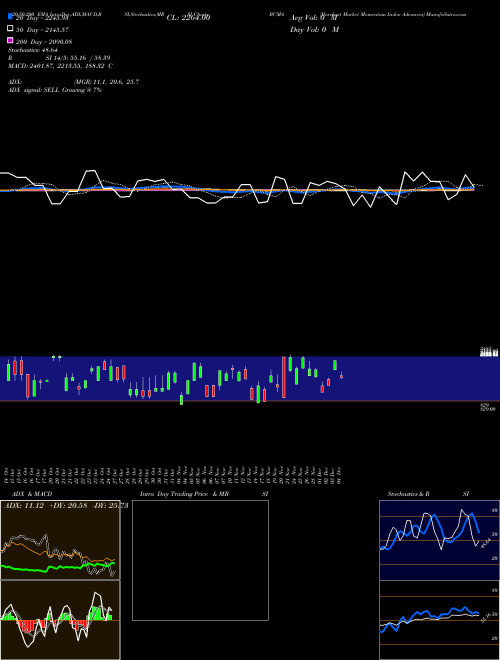The height and width of the screenshot is (660, 500).
Task: Click the 529.00 price axis label
Action: coord(488,409)
